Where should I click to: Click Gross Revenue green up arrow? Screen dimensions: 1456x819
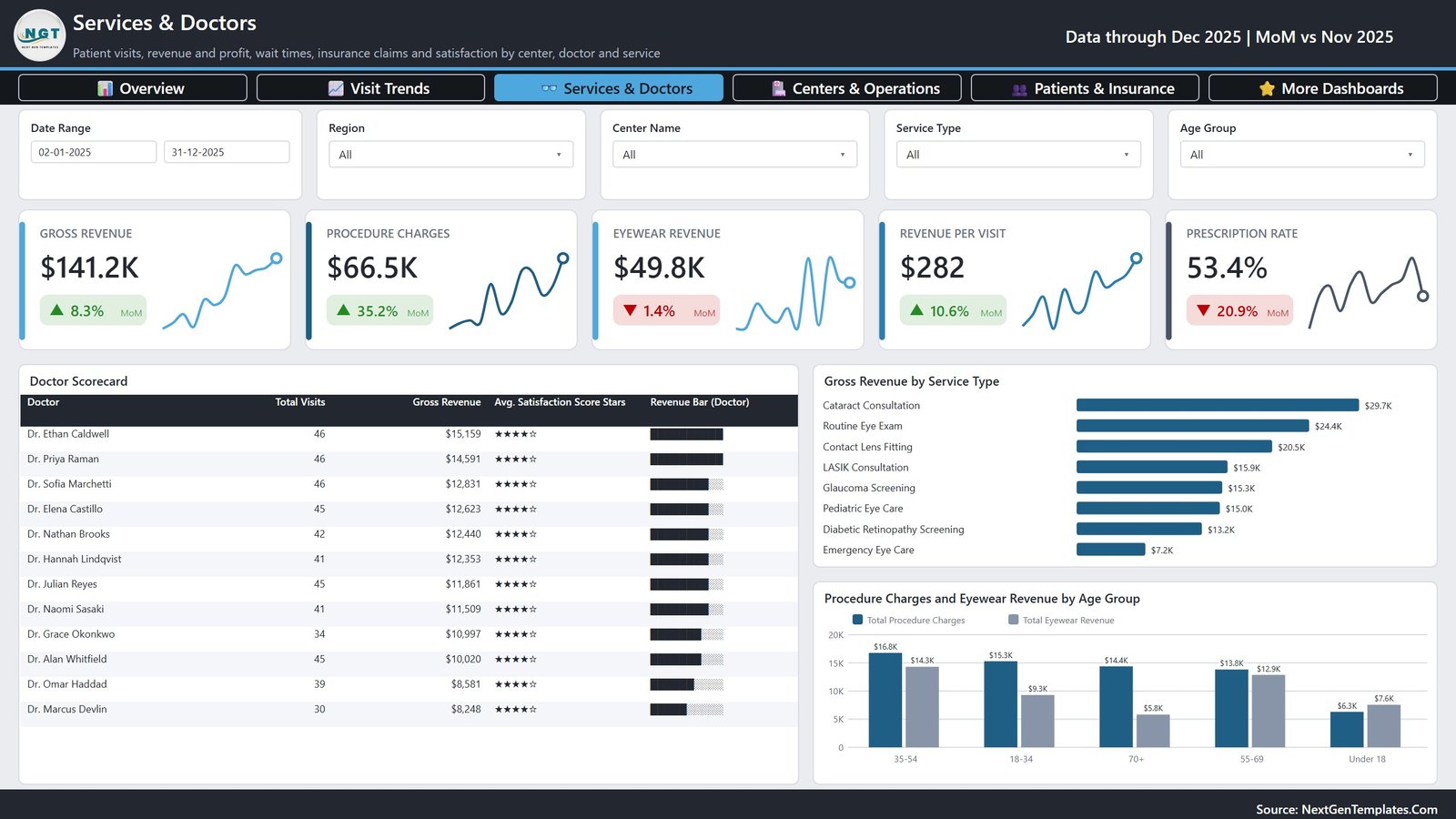pyautogui.click(x=57, y=310)
